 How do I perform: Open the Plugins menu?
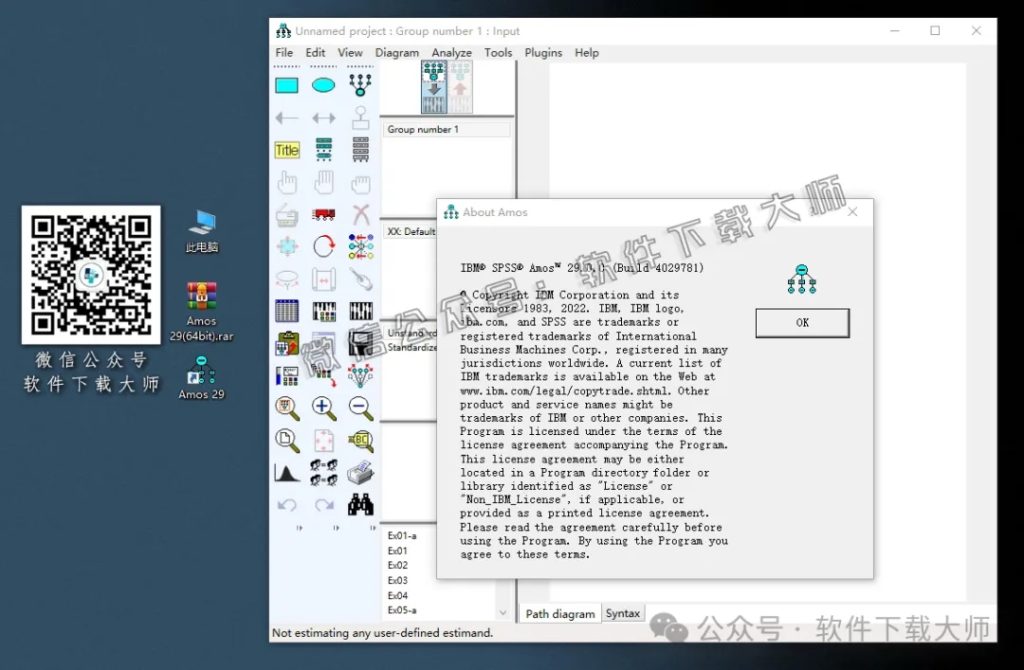543,52
